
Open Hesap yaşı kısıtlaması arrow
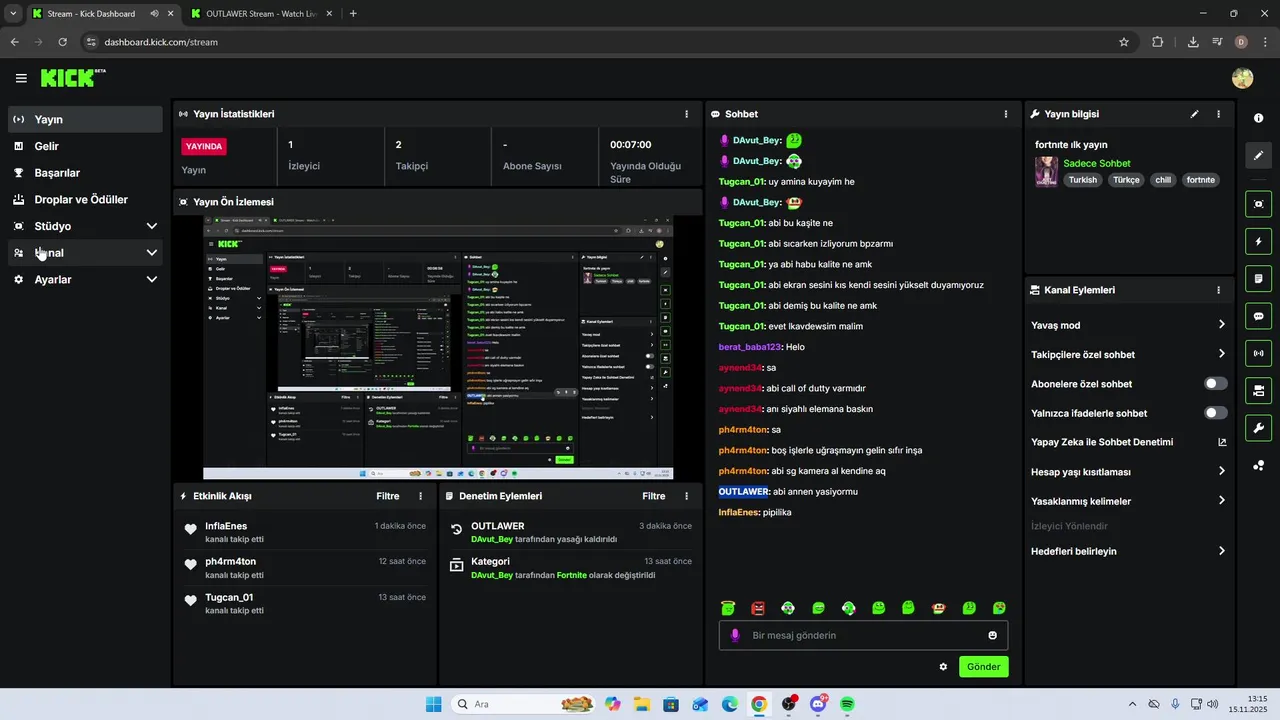tap(1221, 471)
